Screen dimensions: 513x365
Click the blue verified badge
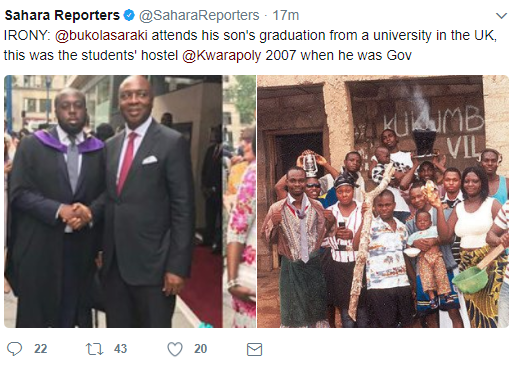(x=129, y=15)
